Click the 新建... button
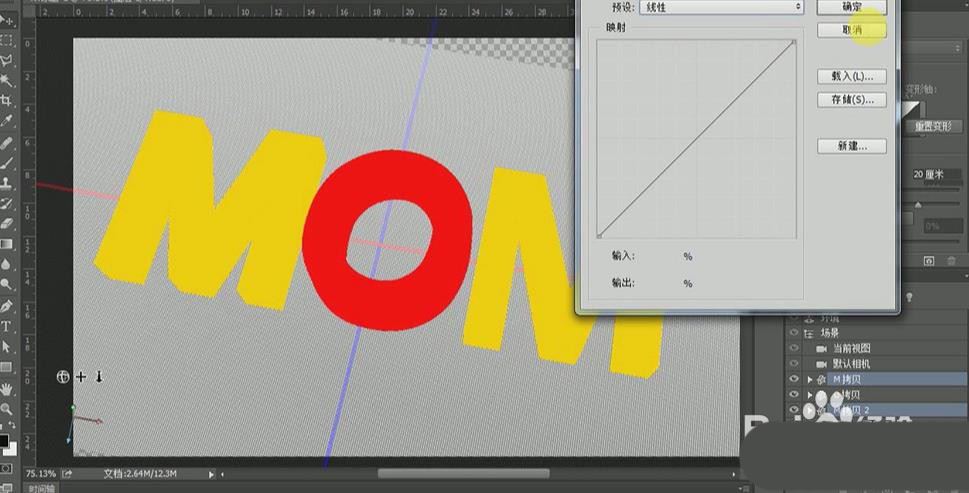The image size is (969, 493). pyautogui.click(x=852, y=146)
